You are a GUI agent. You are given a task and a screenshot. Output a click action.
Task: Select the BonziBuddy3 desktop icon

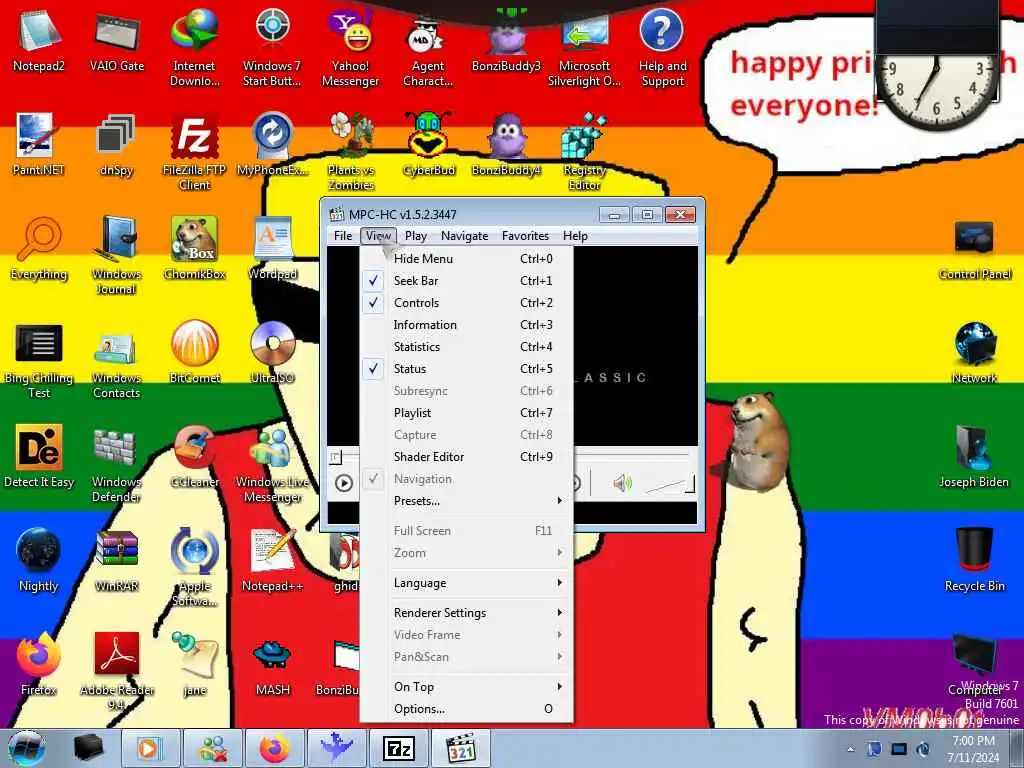click(506, 40)
